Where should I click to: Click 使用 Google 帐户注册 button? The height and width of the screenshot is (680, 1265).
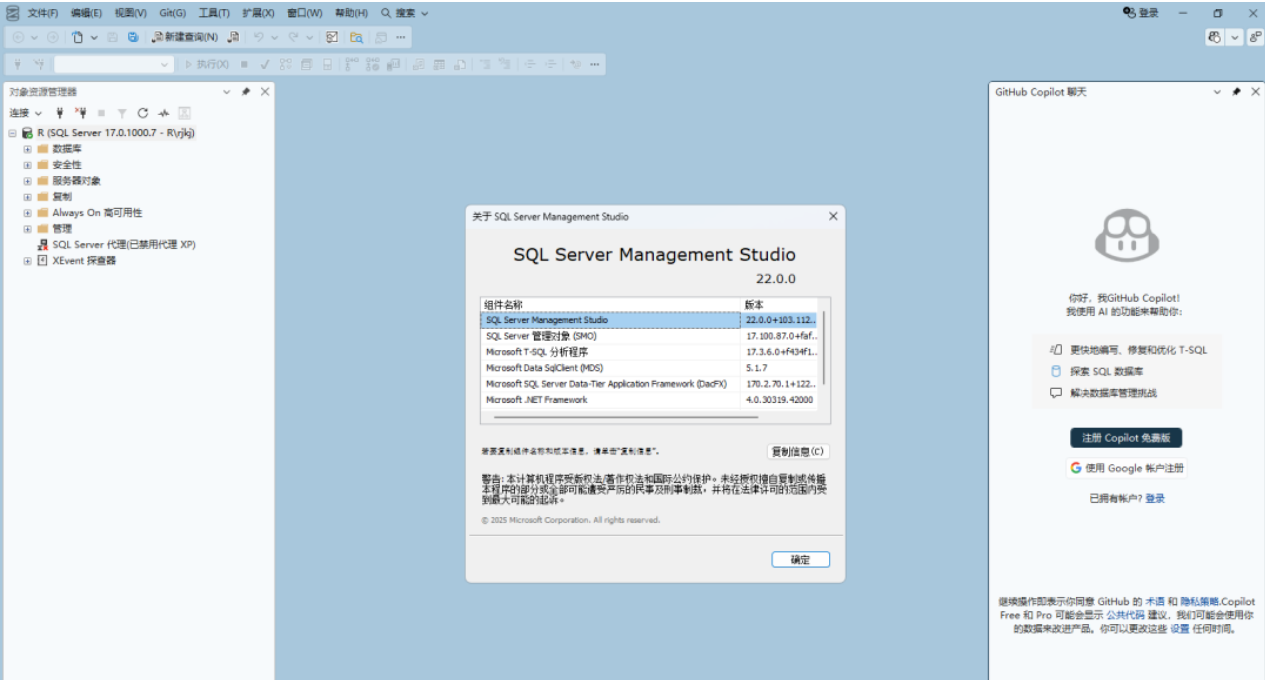pyautogui.click(x=1126, y=468)
